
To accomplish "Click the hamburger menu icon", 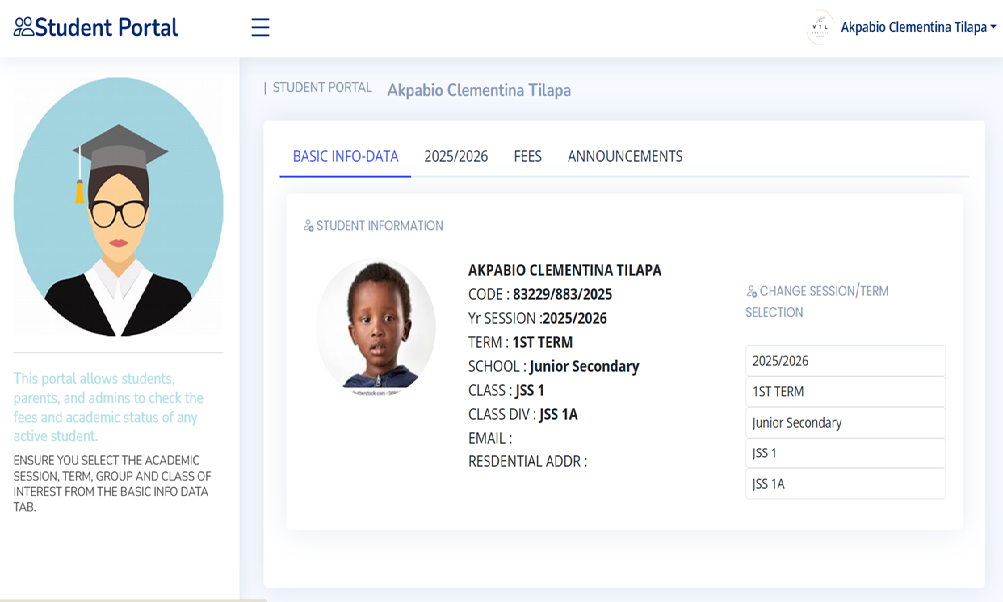I will click(x=260, y=27).
